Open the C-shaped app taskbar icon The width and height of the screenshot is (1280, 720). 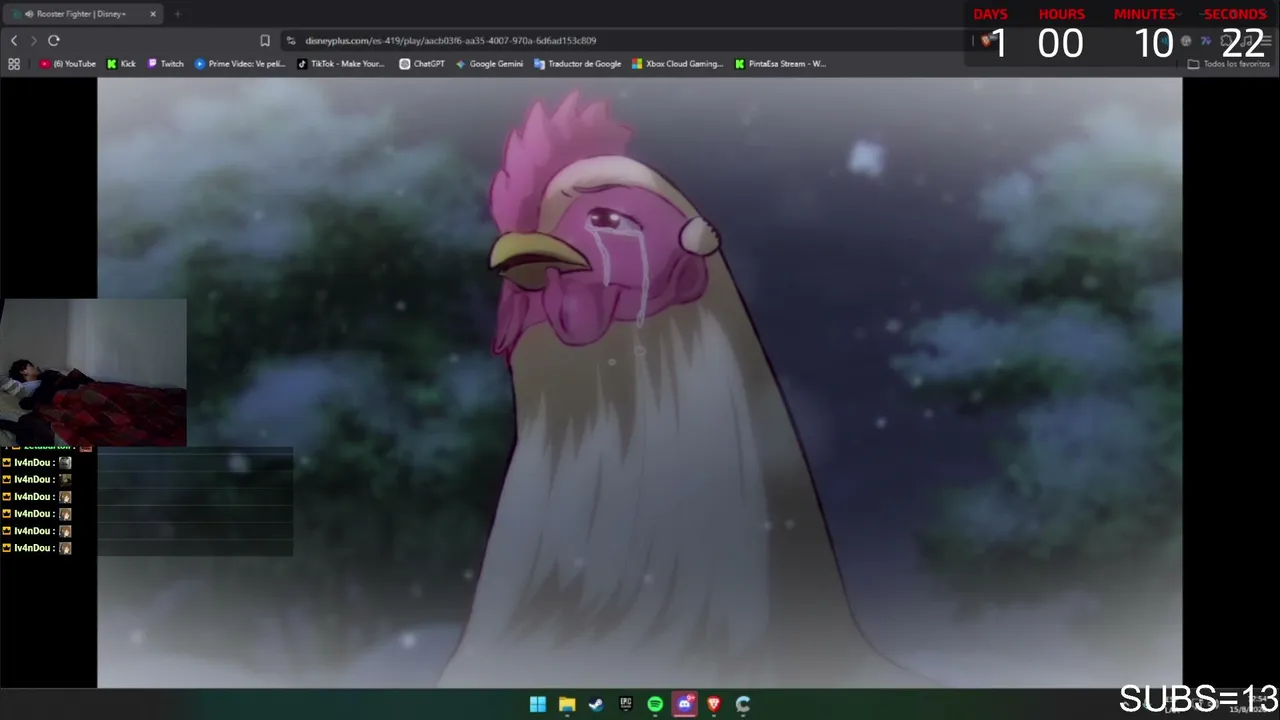point(743,704)
